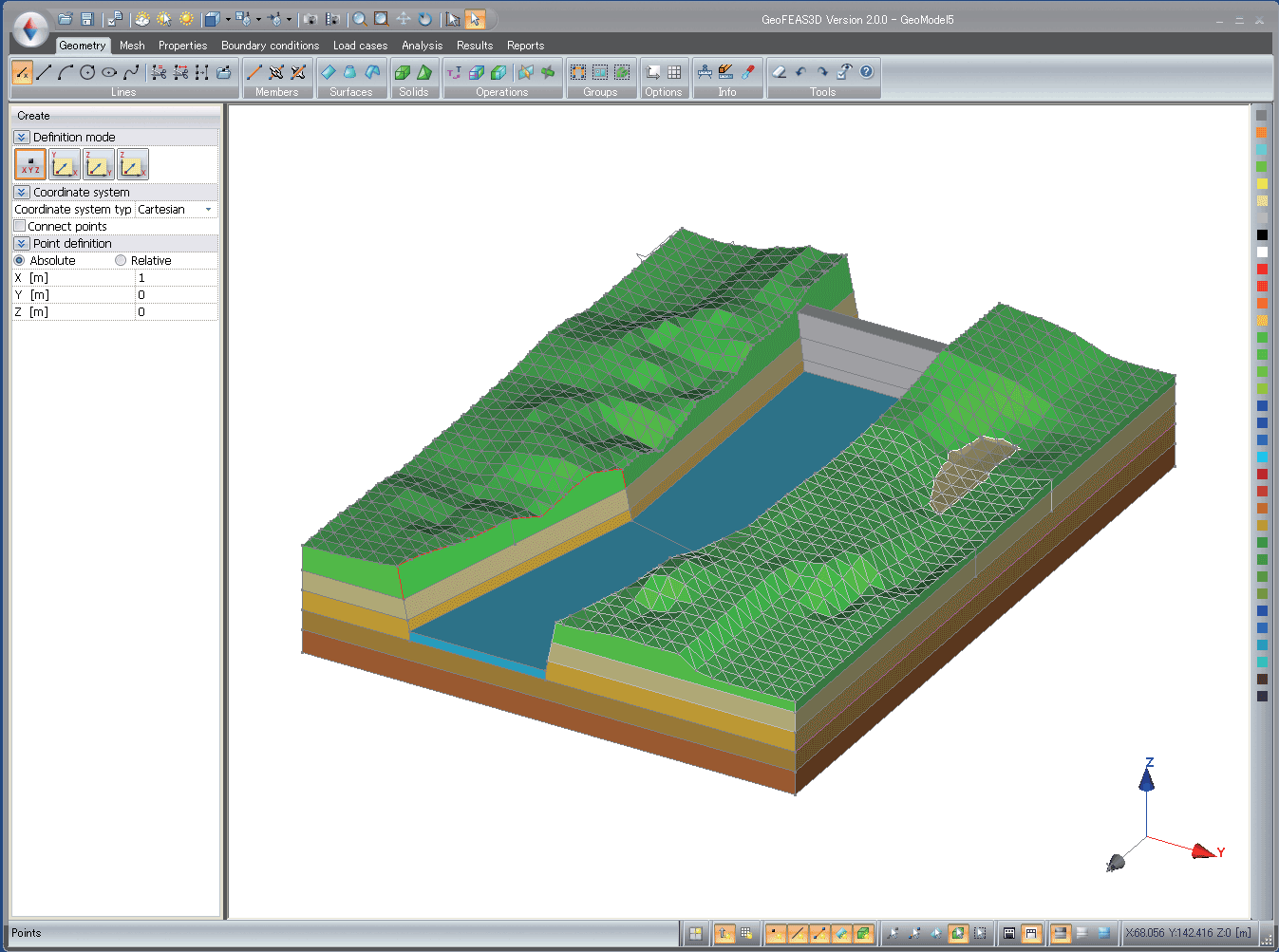The height and width of the screenshot is (952, 1279).
Task: Select the XY plane definition mode
Action: pos(65,165)
